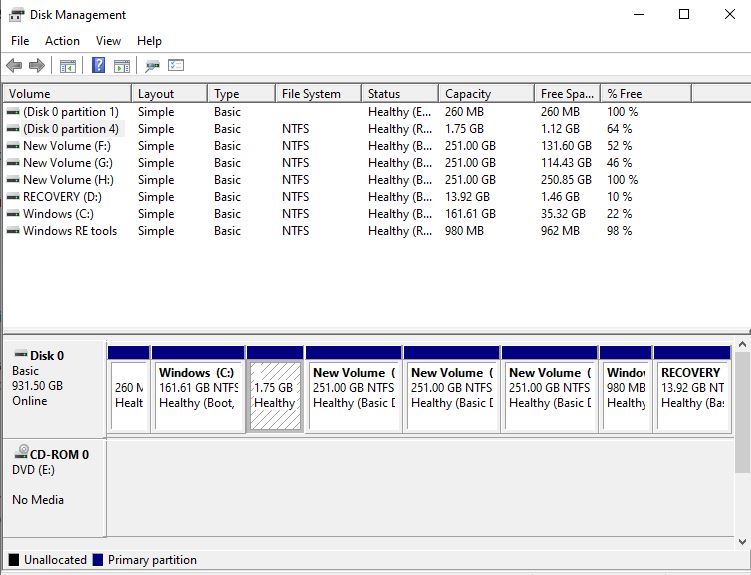Select RECOVERY (D:) in volume list
The image size is (751, 575).
point(62,197)
